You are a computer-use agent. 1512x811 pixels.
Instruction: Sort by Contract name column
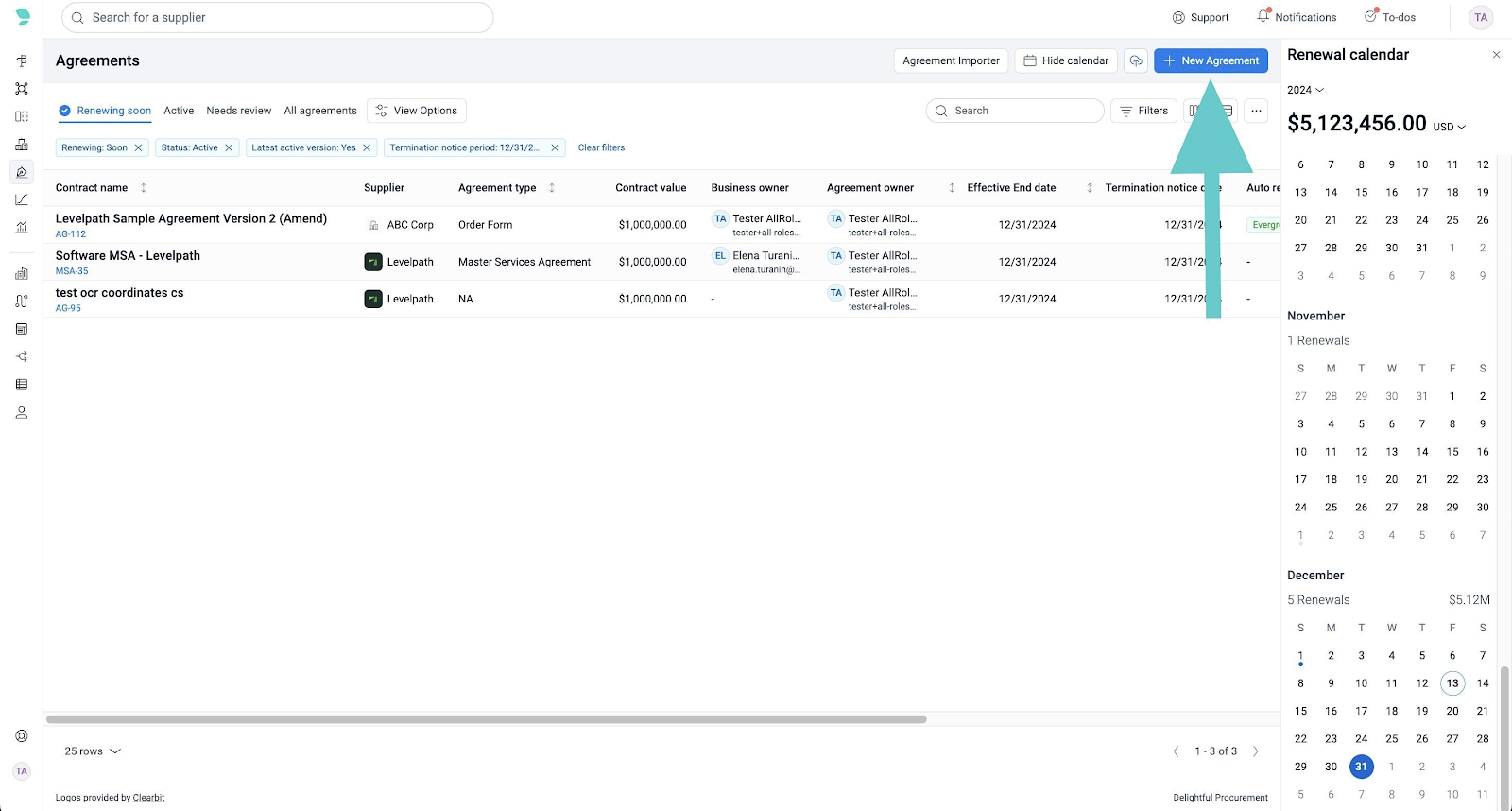coord(144,188)
